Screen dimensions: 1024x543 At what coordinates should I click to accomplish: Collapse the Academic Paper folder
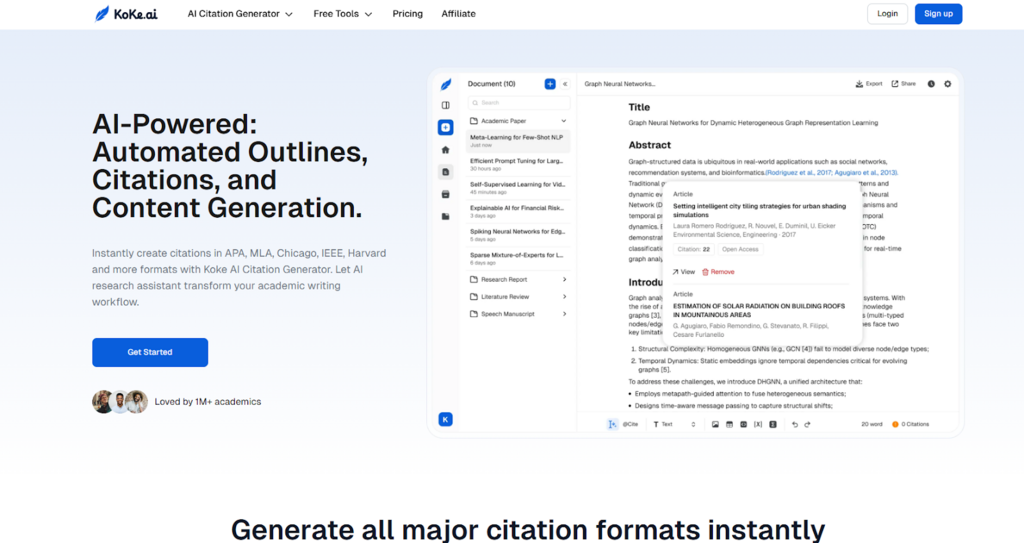[x=519, y=121]
